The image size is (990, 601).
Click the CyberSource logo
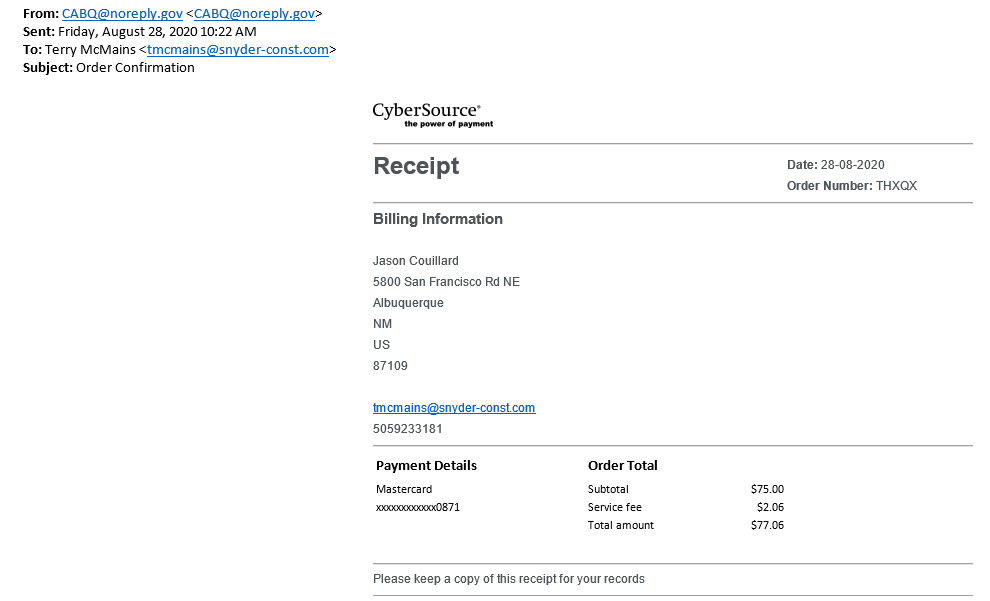[432, 115]
